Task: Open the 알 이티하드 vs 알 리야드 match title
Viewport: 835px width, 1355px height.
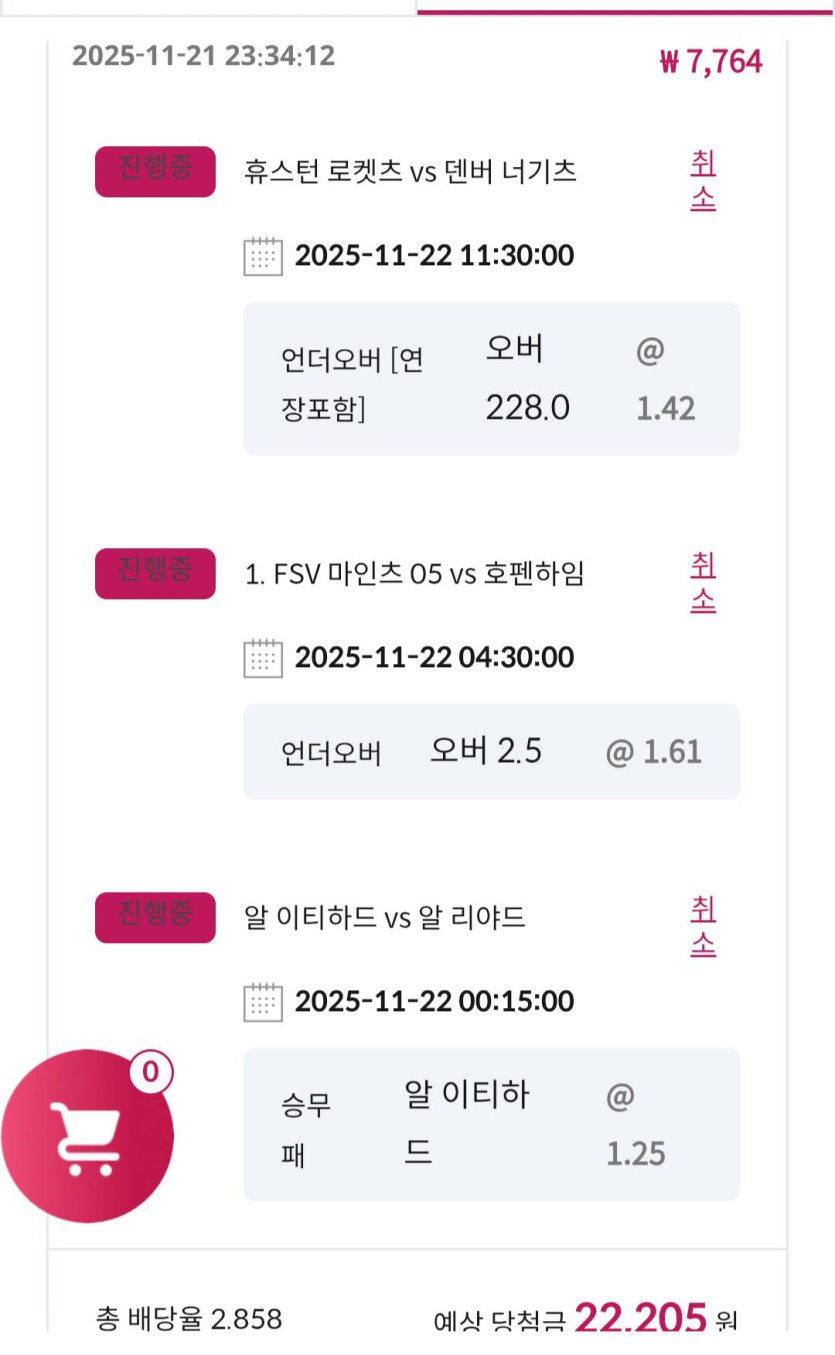Action: (x=385, y=917)
